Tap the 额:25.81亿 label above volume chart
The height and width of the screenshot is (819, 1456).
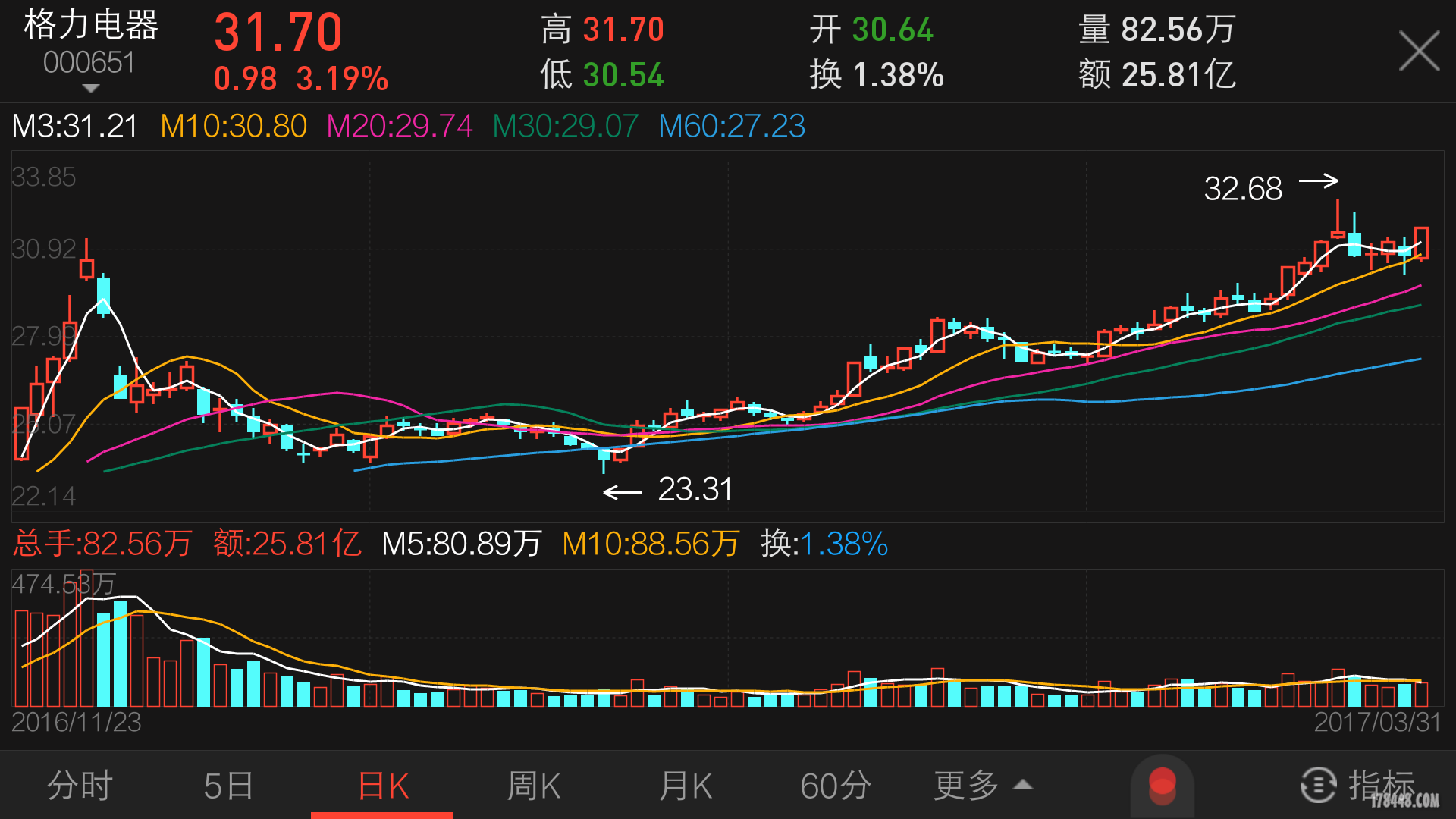[x=287, y=544]
